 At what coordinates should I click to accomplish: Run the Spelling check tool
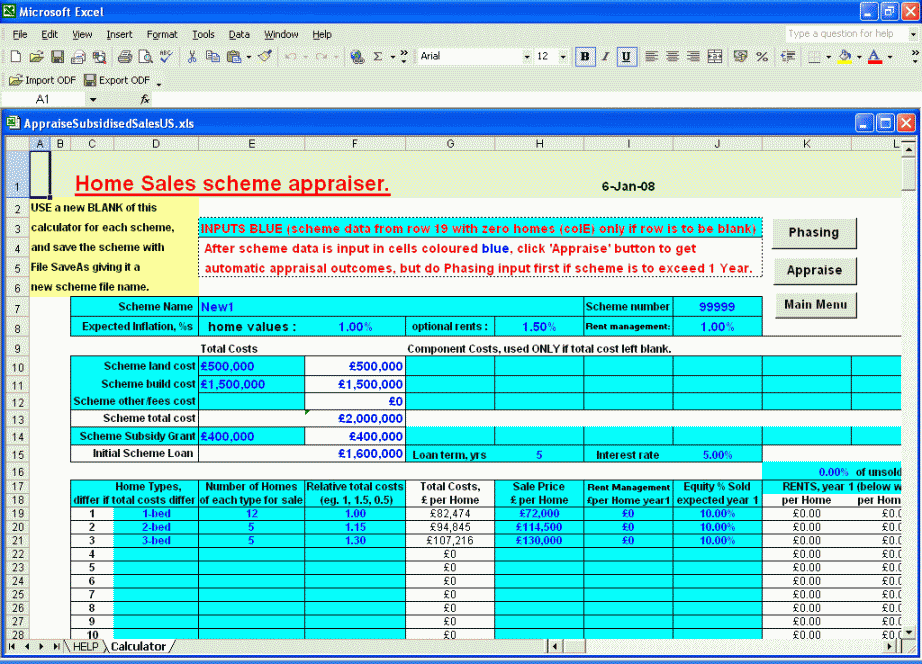[166, 56]
